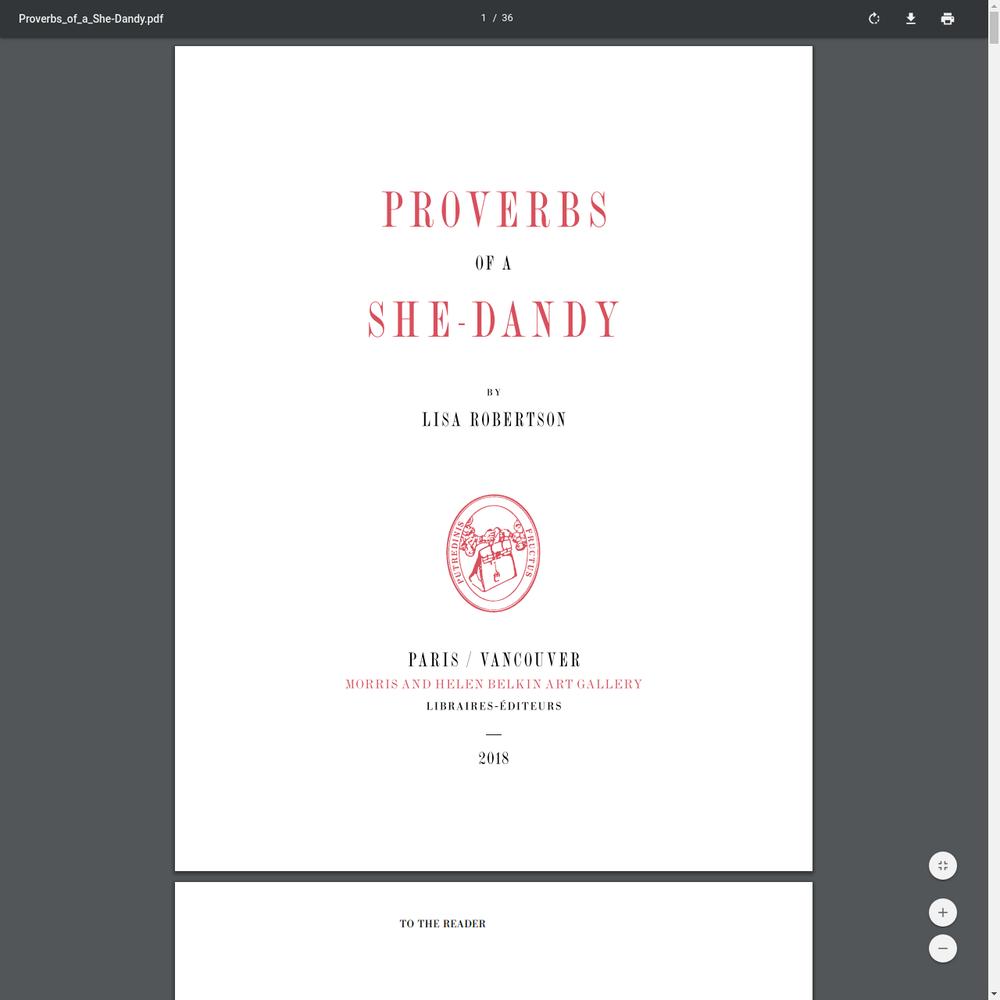Click the PARIS / VANCOUVER text
Screen dimensions: 1000x1000
pyautogui.click(x=494, y=659)
